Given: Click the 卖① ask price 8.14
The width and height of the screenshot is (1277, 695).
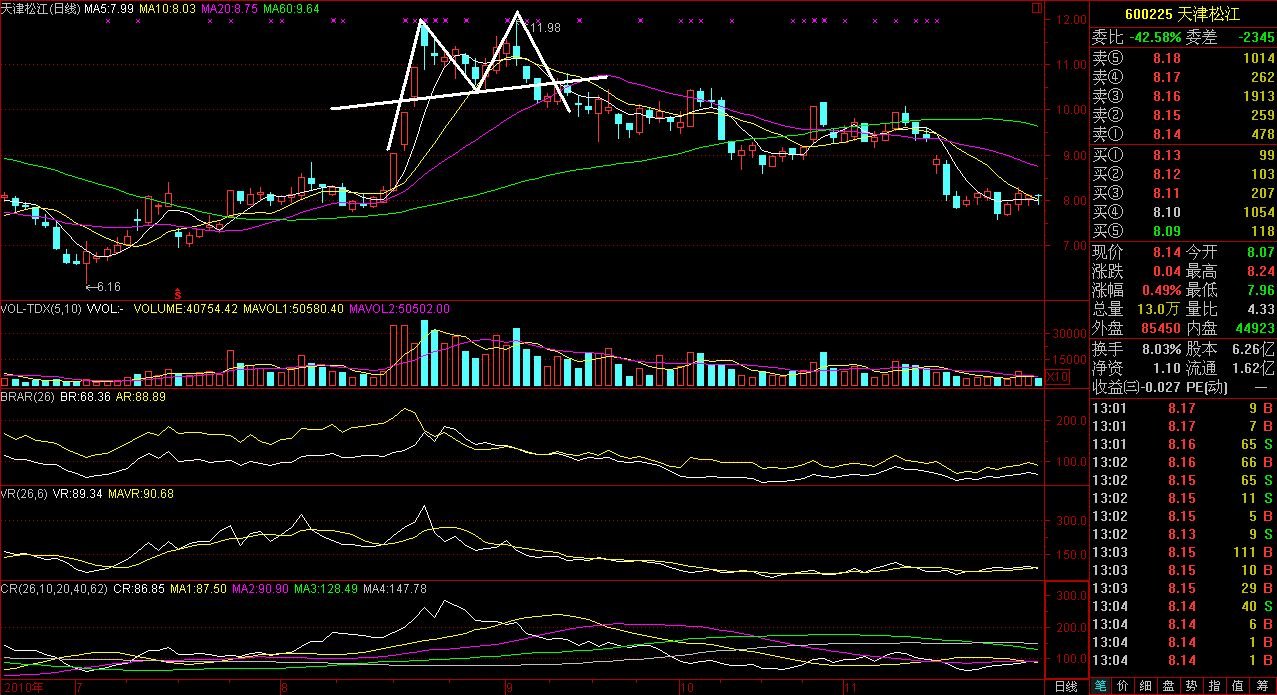Looking at the screenshot, I should [1166, 134].
